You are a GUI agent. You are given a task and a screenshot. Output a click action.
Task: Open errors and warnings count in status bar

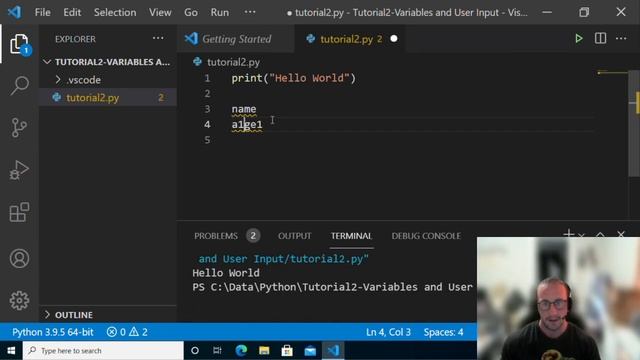point(127,332)
